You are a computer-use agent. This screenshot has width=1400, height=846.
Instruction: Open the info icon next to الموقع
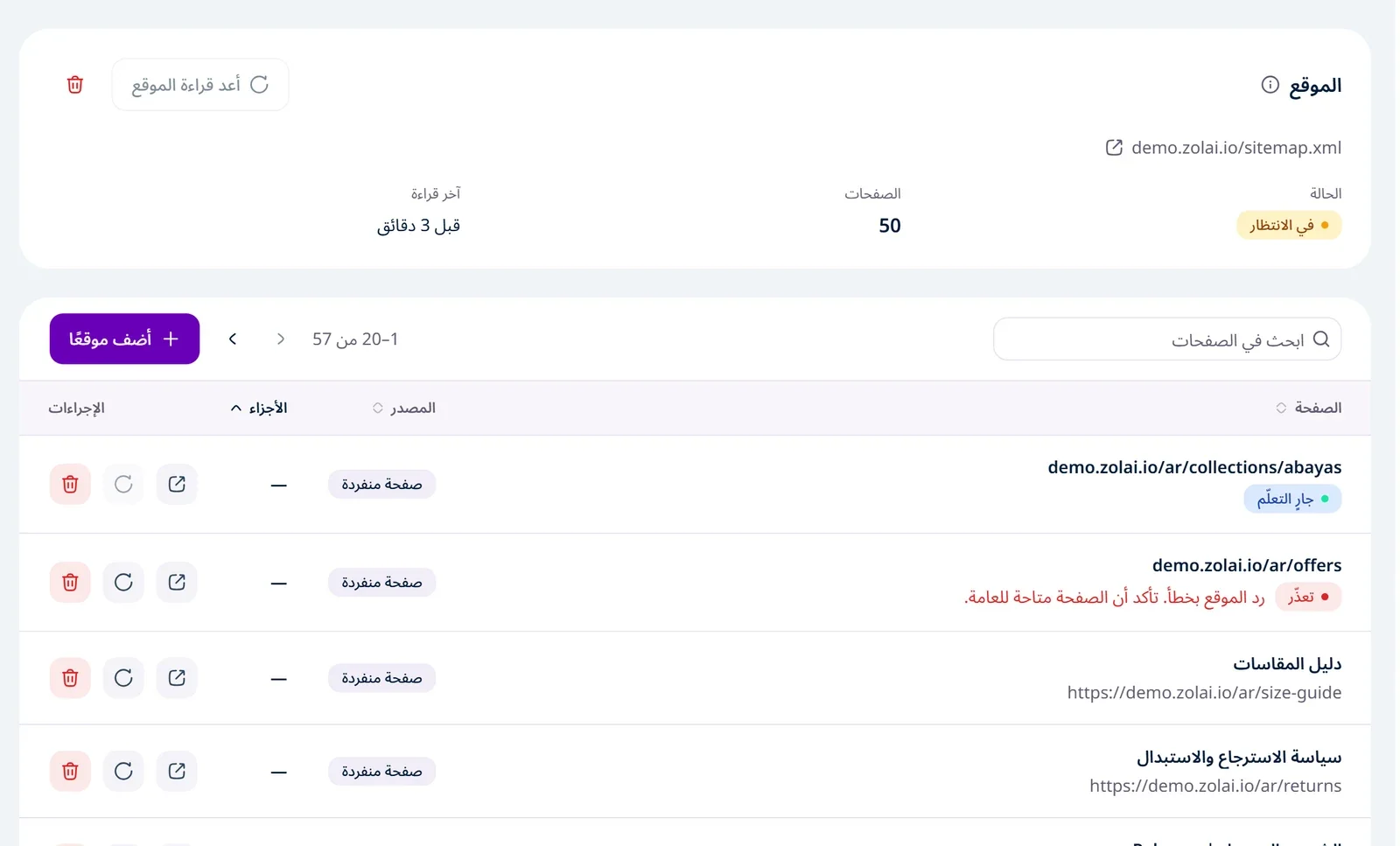coord(1270,85)
